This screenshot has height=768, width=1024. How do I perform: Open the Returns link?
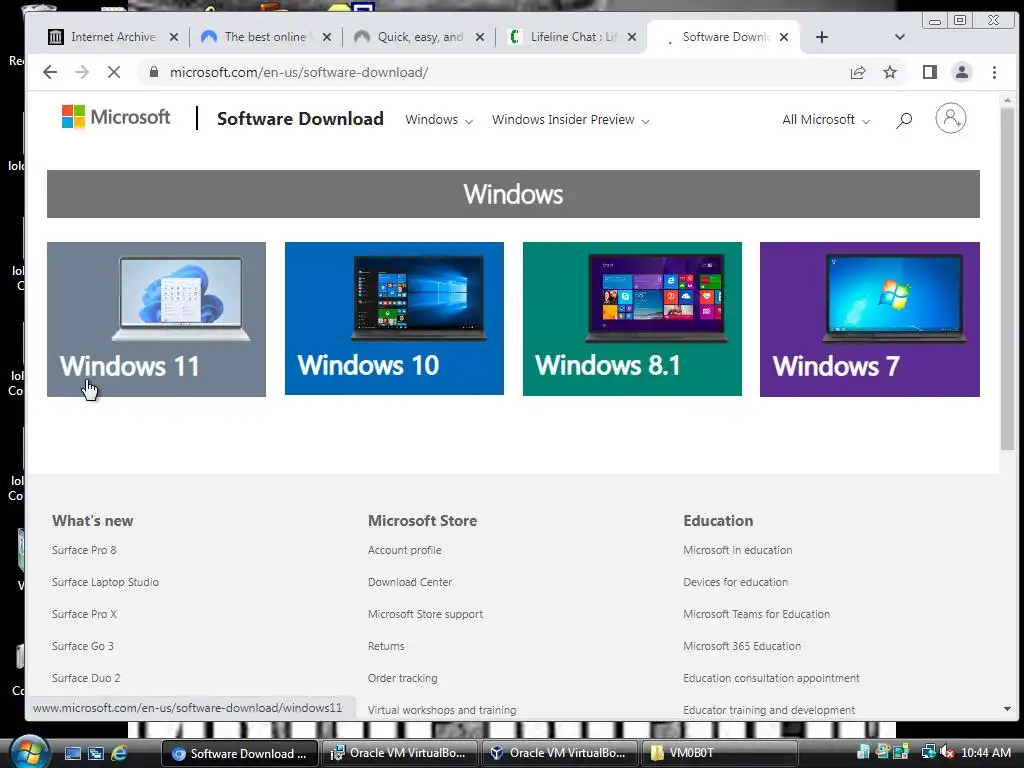tap(386, 647)
